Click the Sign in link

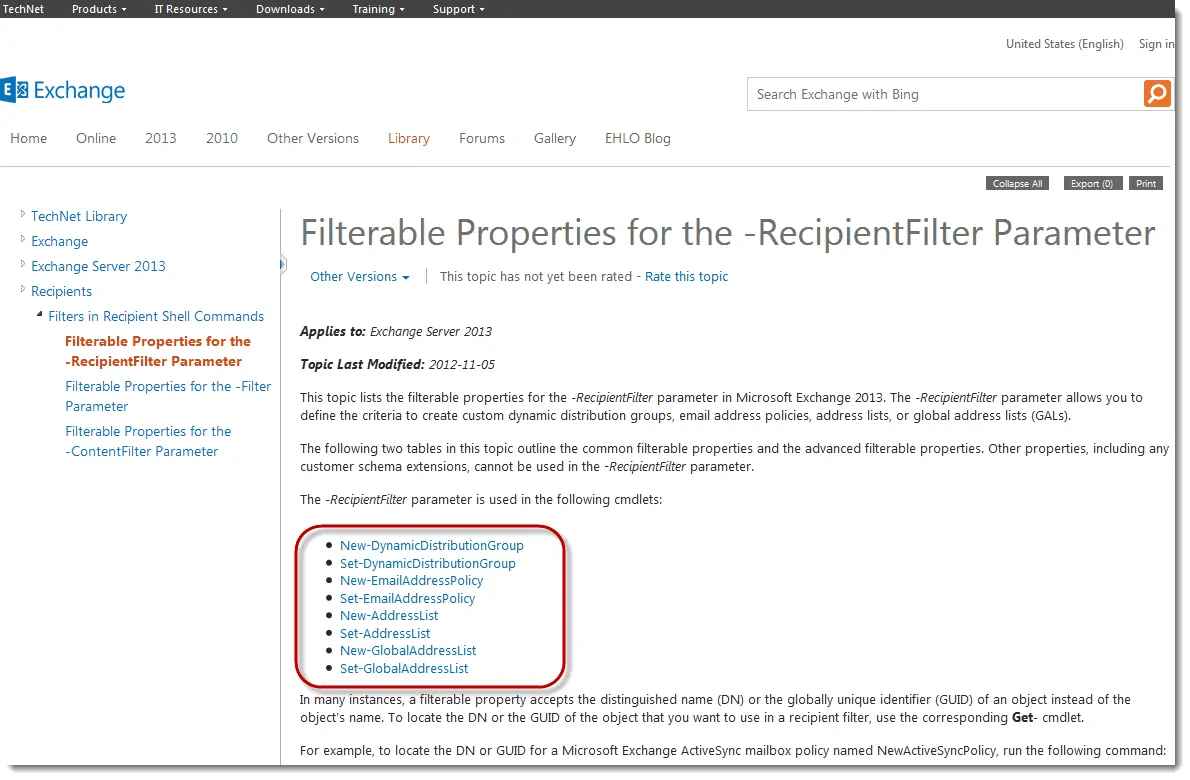(x=1156, y=44)
